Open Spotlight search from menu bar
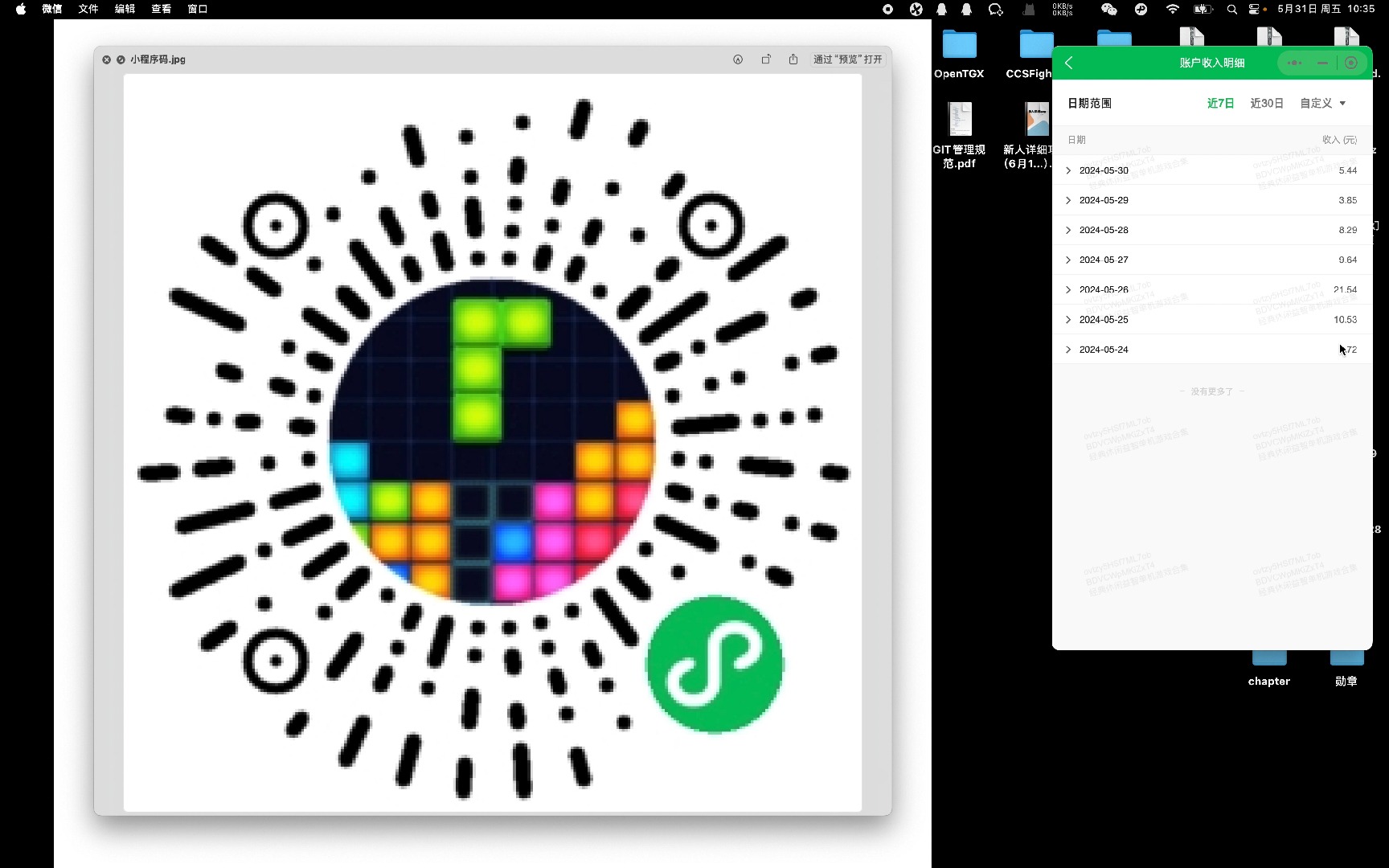The height and width of the screenshot is (868, 1389). pos(1232,9)
